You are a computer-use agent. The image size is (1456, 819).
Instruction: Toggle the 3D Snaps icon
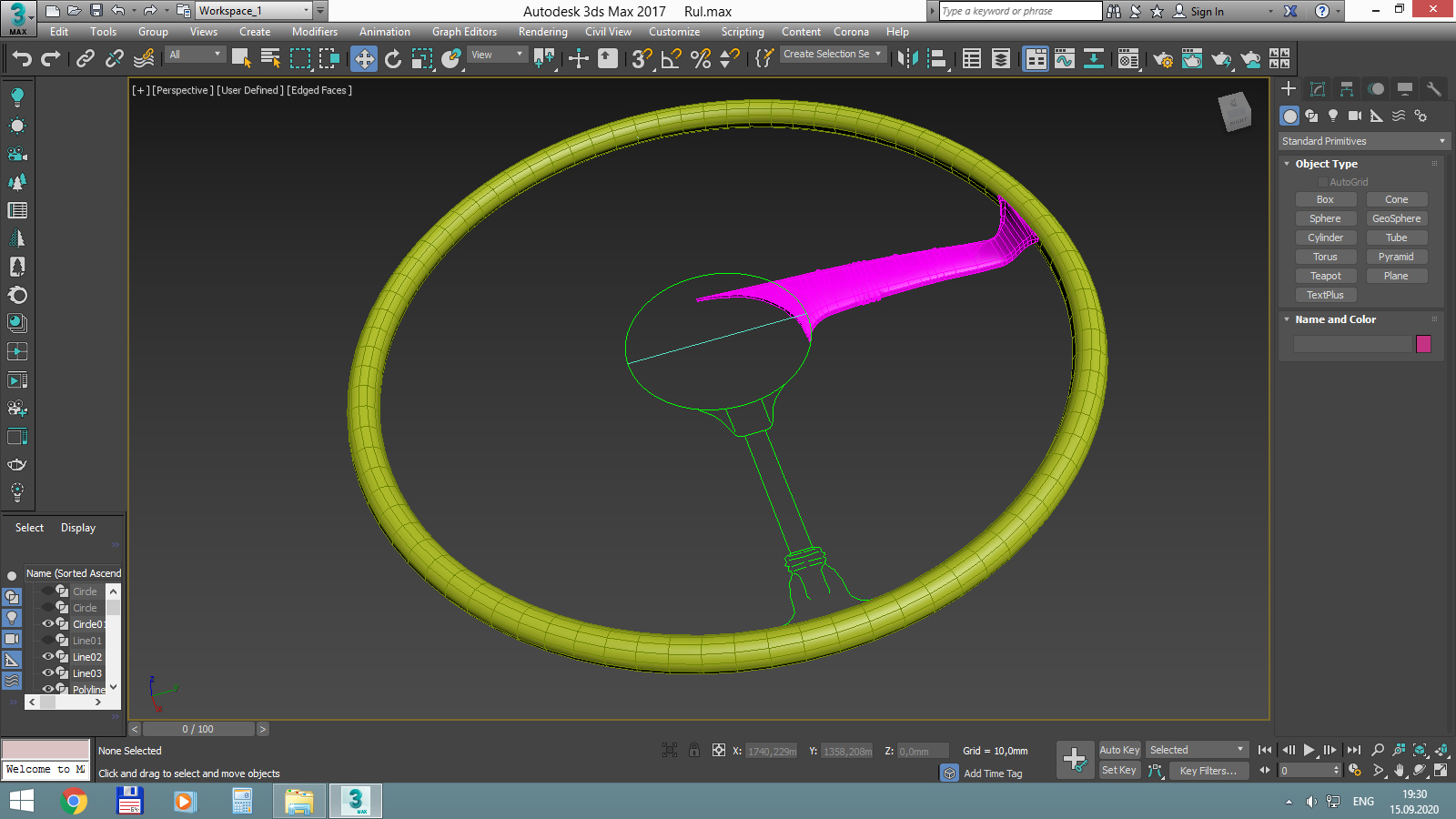pos(642,59)
